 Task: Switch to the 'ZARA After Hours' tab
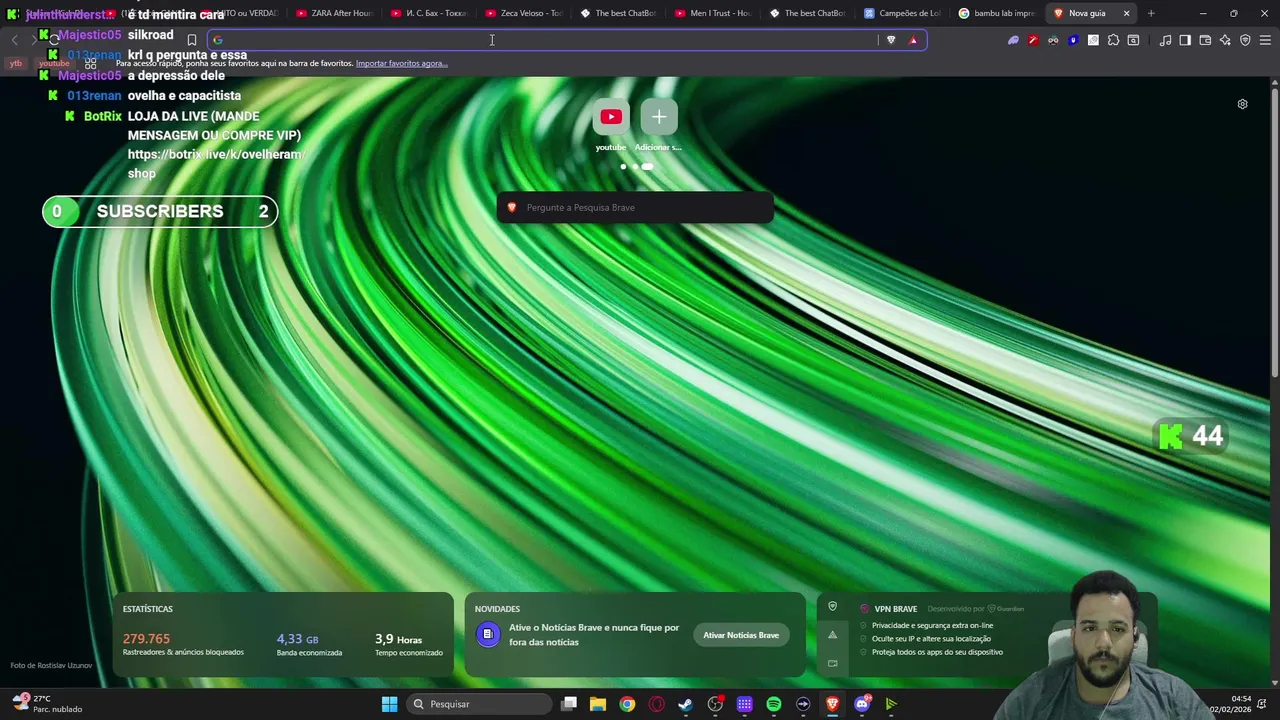click(334, 13)
